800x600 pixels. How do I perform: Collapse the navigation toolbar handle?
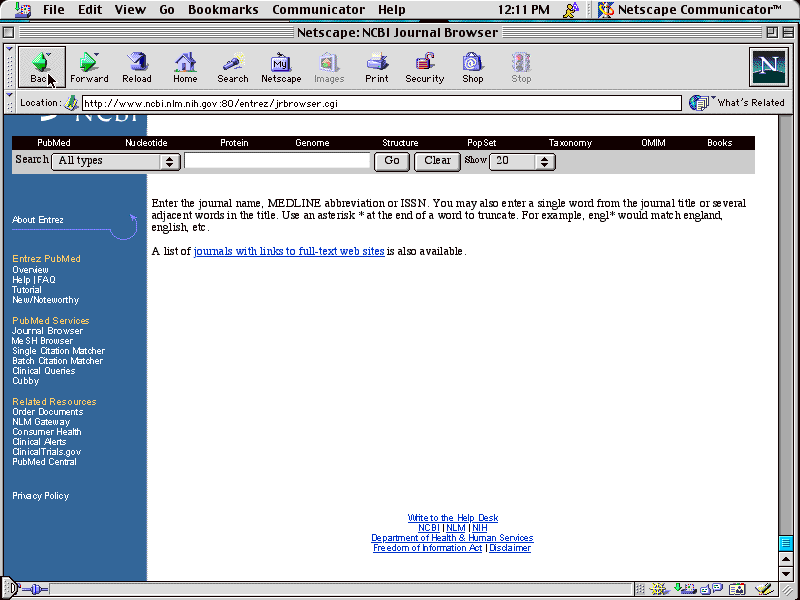tap(9, 67)
